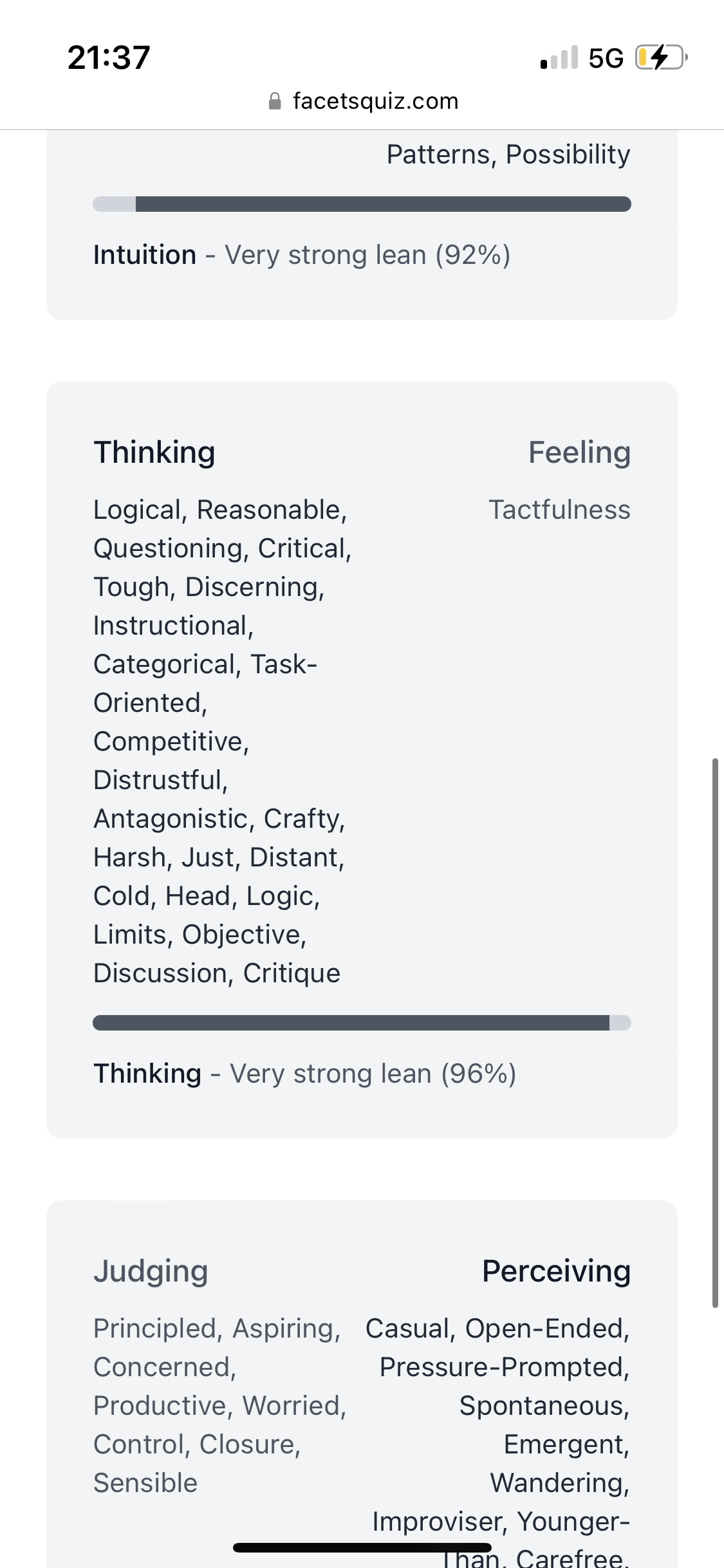Tap the facetsquiz.com address bar
The width and height of the screenshot is (724, 1568).
[375, 101]
